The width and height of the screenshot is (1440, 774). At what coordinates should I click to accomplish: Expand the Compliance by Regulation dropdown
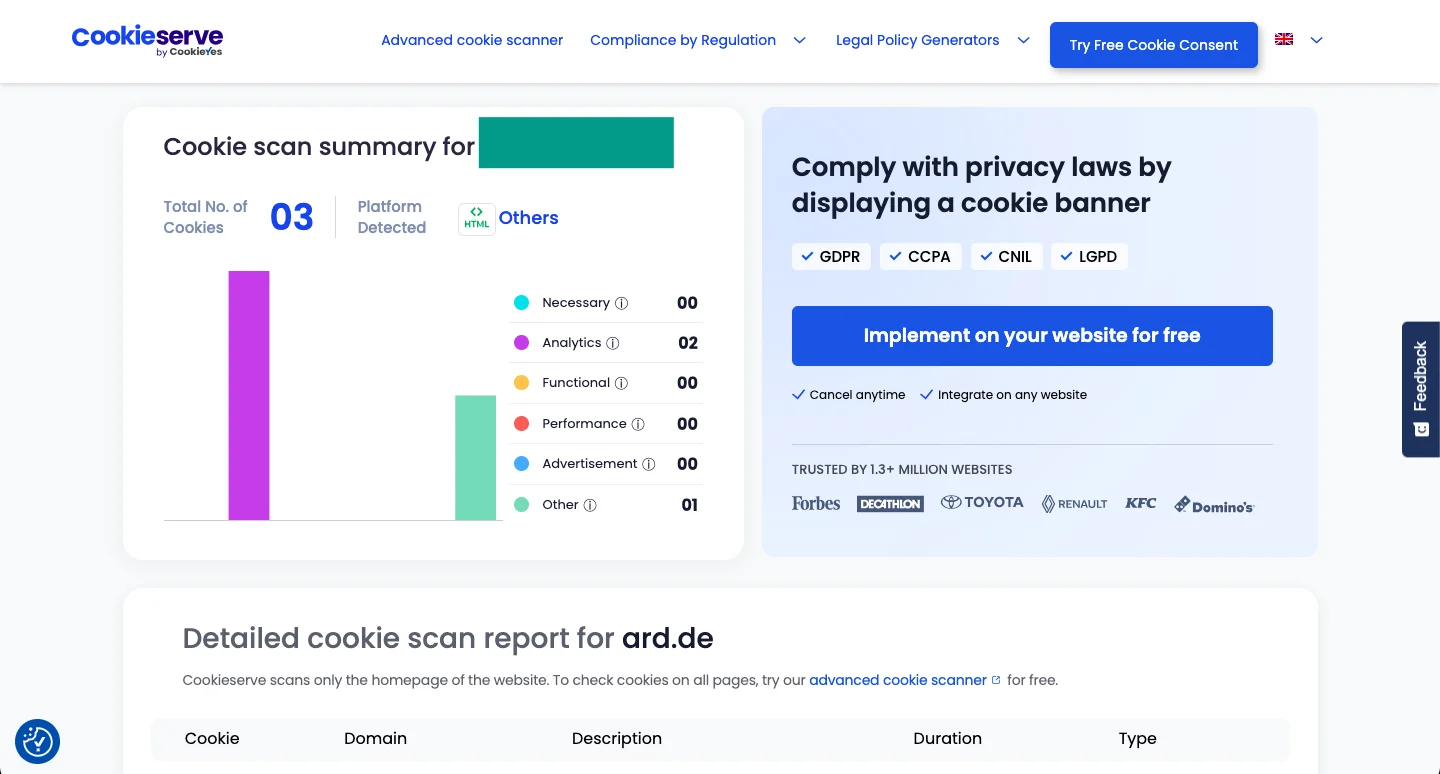coord(697,40)
